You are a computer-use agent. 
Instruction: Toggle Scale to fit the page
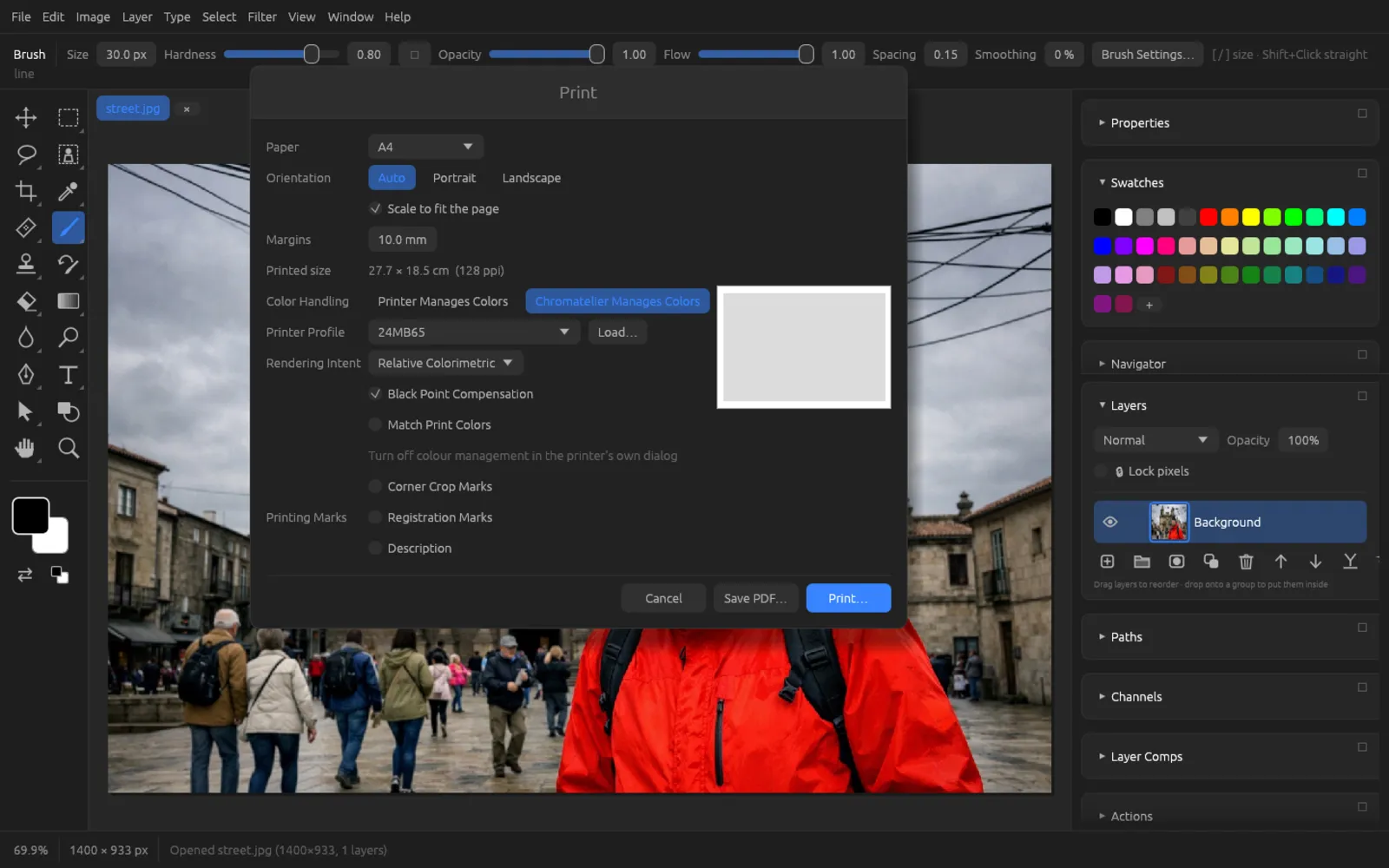click(375, 208)
